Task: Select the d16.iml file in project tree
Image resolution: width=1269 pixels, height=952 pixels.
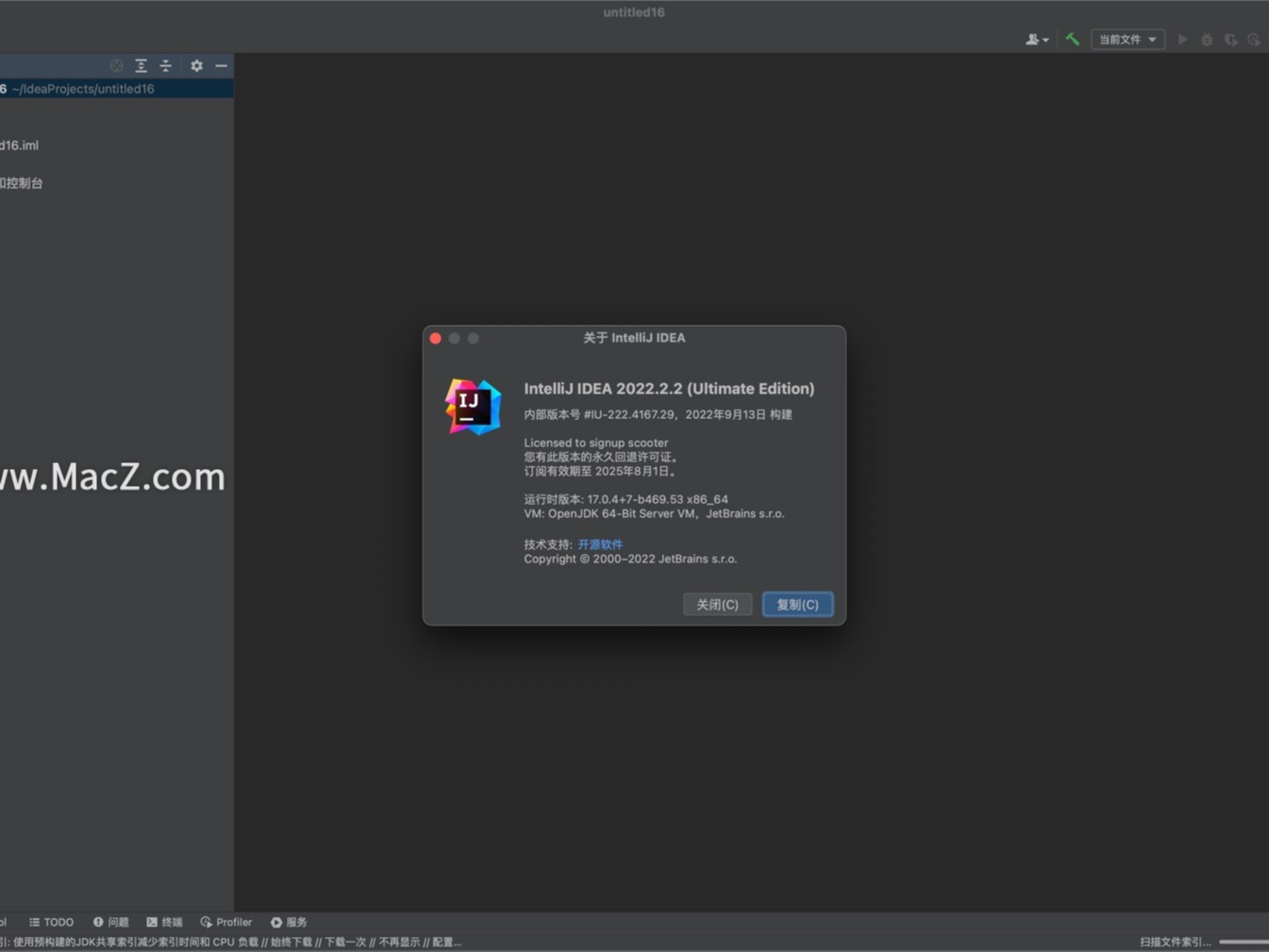Action: click(21, 144)
